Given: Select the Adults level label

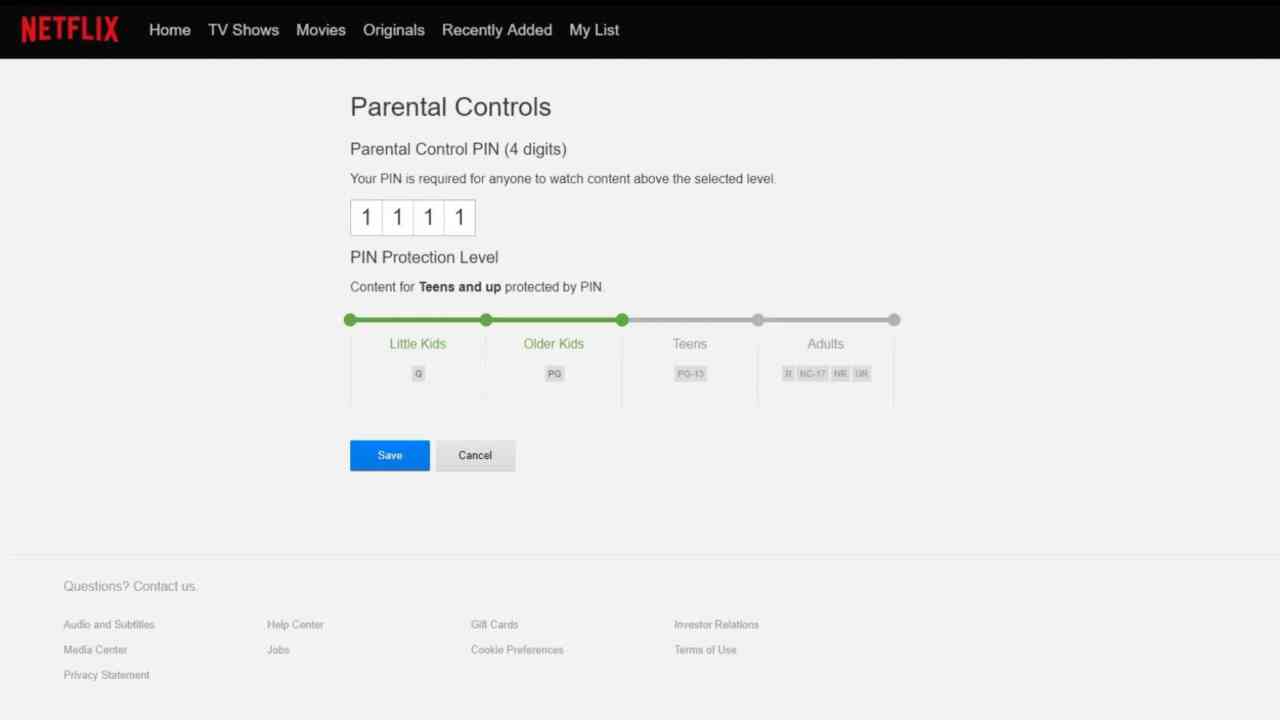Looking at the screenshot, I should point(826,344).
